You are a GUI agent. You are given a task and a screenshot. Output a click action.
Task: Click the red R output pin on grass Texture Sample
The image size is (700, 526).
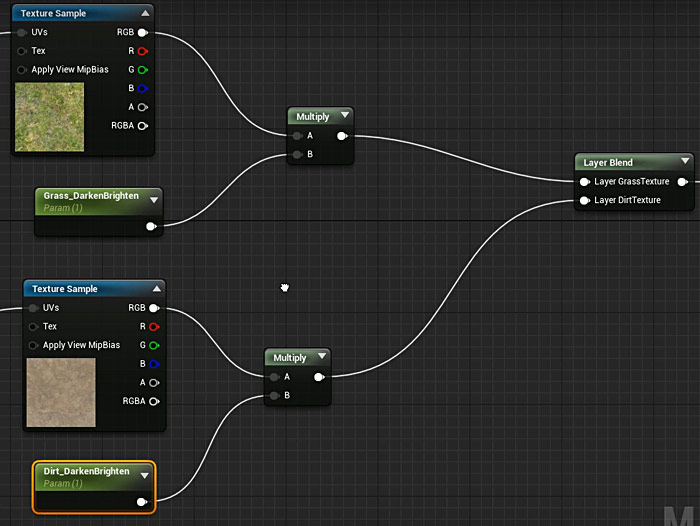(x=143, y=51)
